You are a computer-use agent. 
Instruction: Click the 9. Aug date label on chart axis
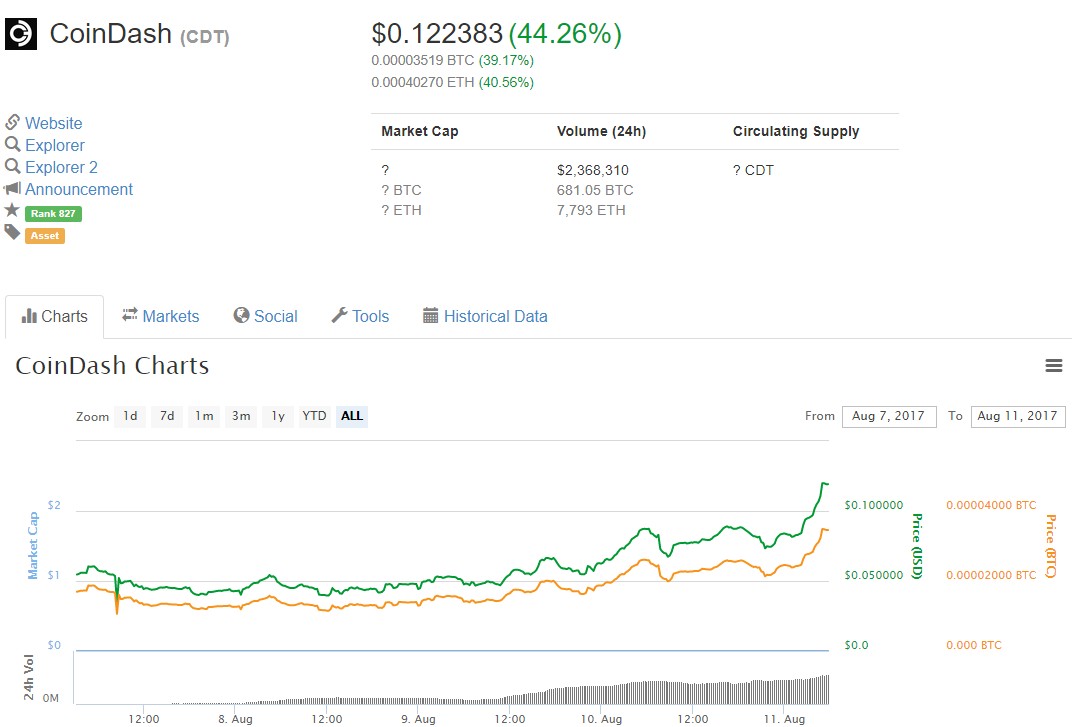[418, 719]
